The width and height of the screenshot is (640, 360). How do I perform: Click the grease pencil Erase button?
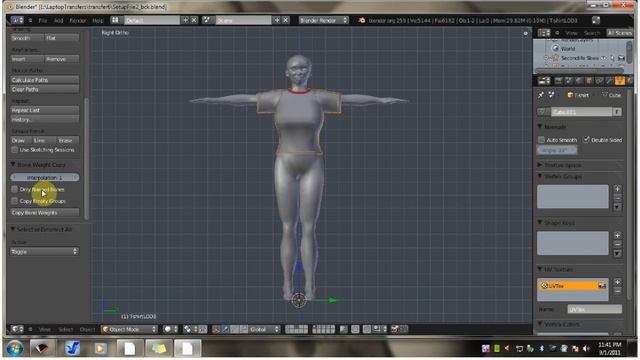coord(67,140)
